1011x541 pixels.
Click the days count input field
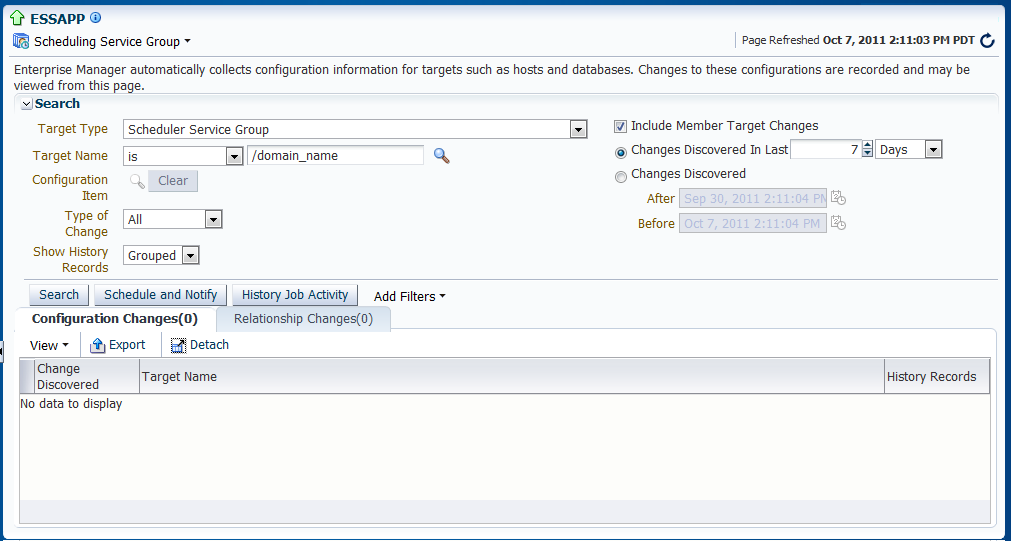[826, 150]
